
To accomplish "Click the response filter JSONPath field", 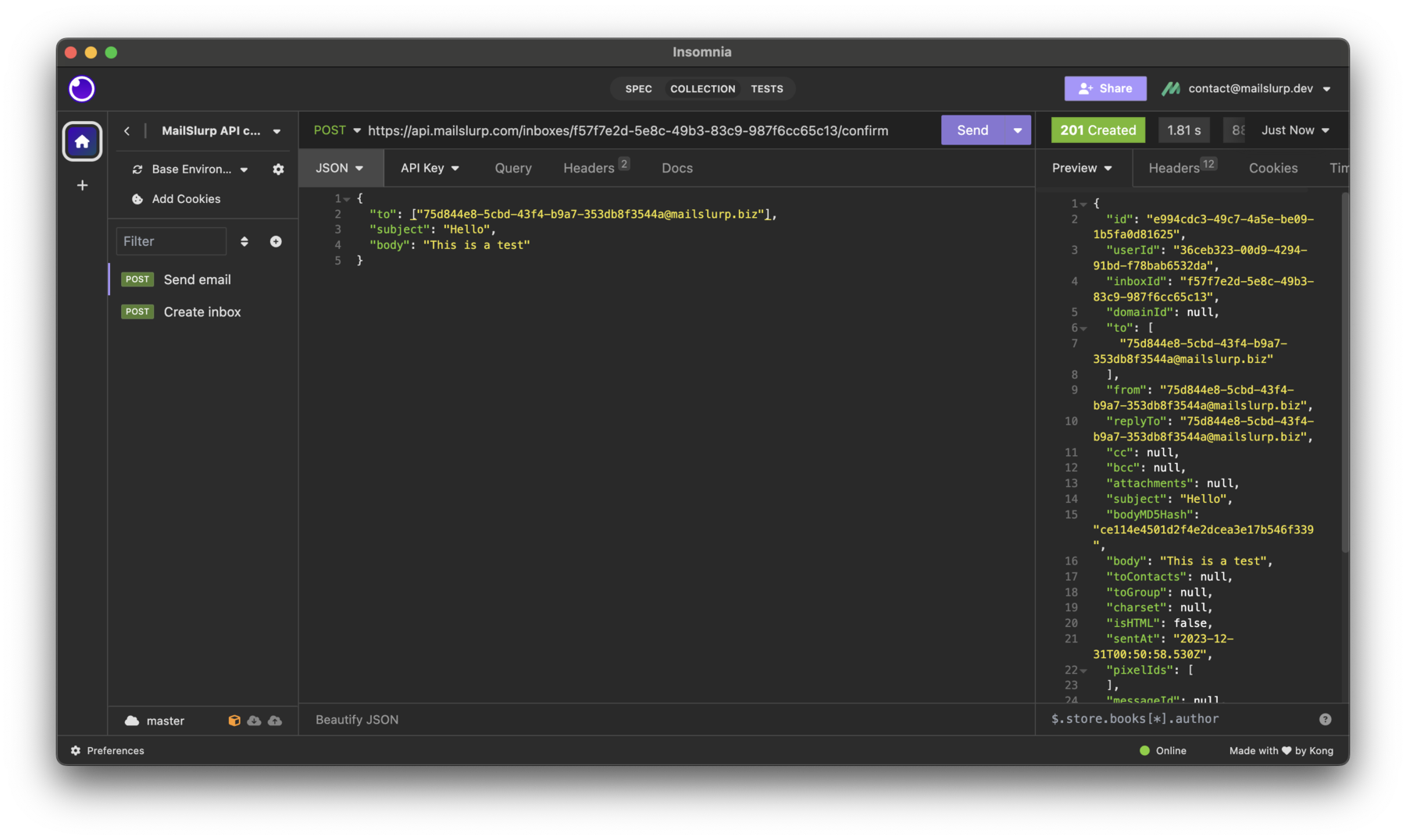I will click(1179, 719).
